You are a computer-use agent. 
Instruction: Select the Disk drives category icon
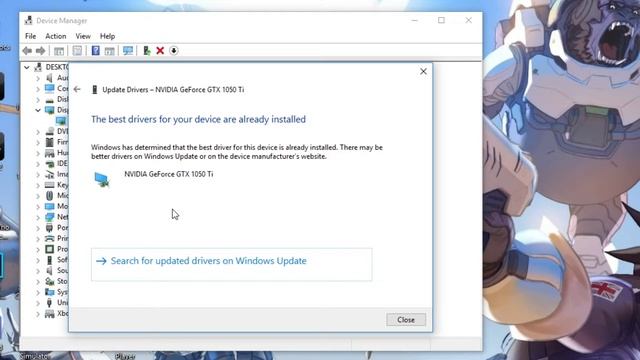[49, 99]
